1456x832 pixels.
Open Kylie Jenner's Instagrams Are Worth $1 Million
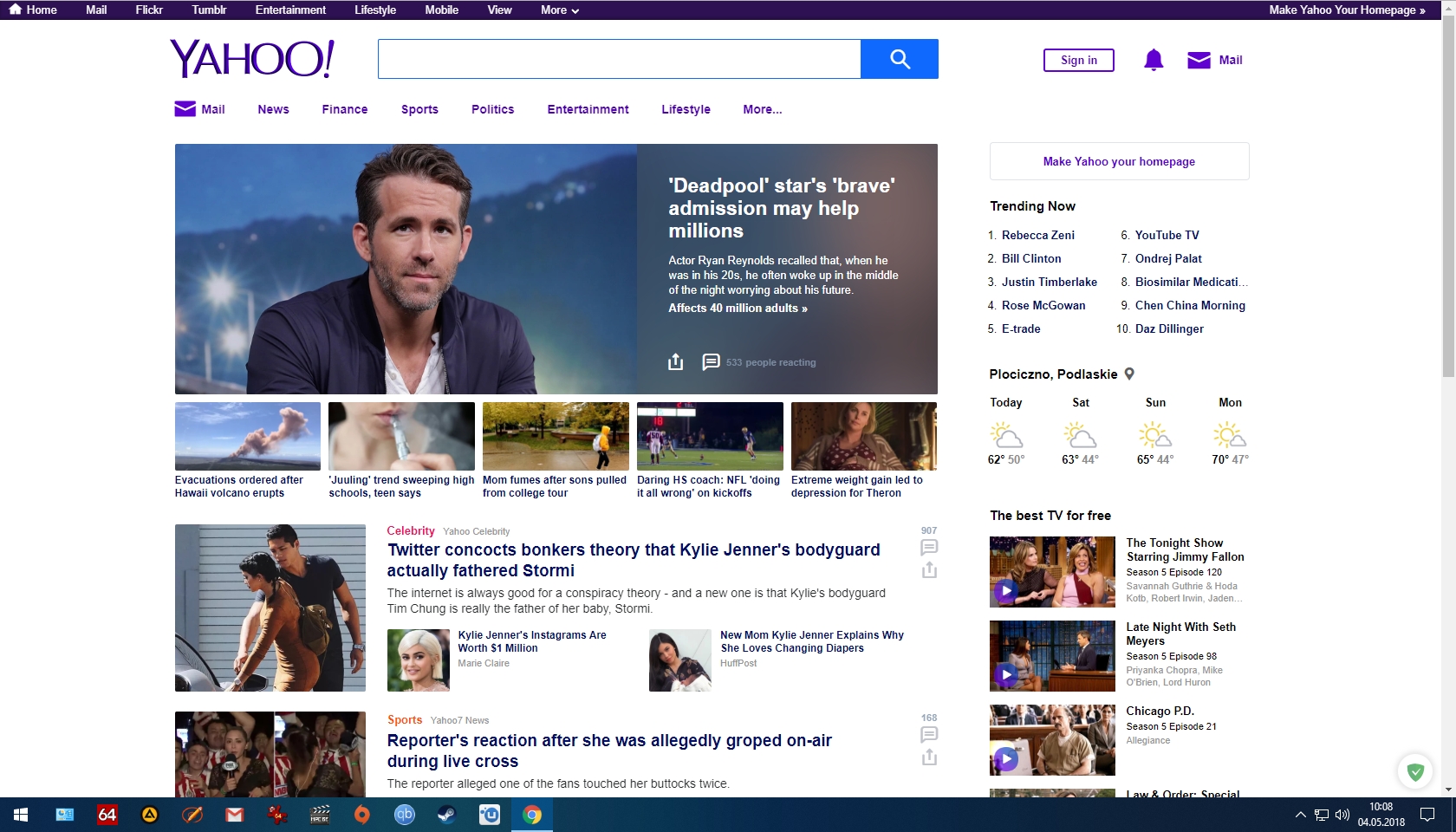point(531,641)
